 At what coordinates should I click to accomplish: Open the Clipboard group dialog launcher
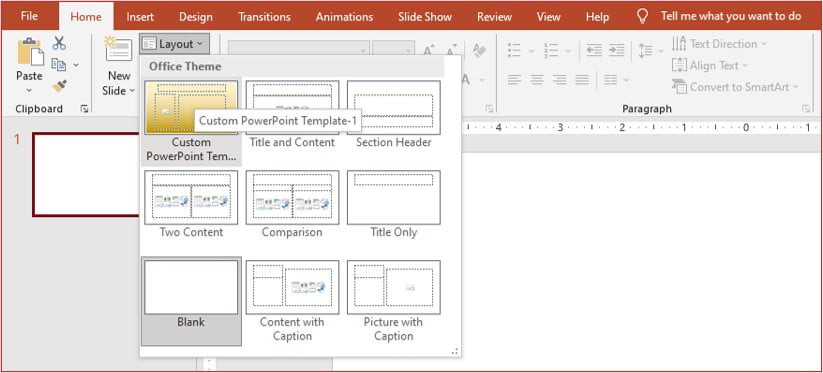84,109
